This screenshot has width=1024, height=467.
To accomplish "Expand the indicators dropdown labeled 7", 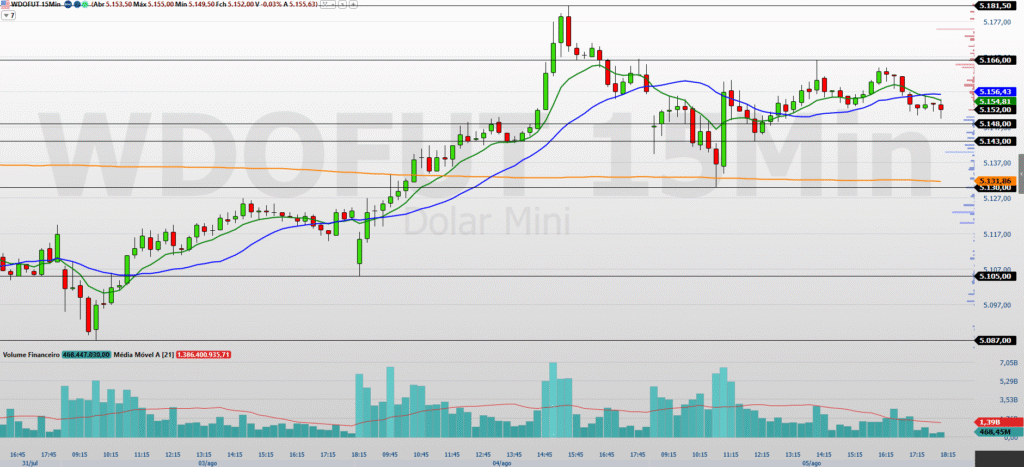I will pos(8,15).
